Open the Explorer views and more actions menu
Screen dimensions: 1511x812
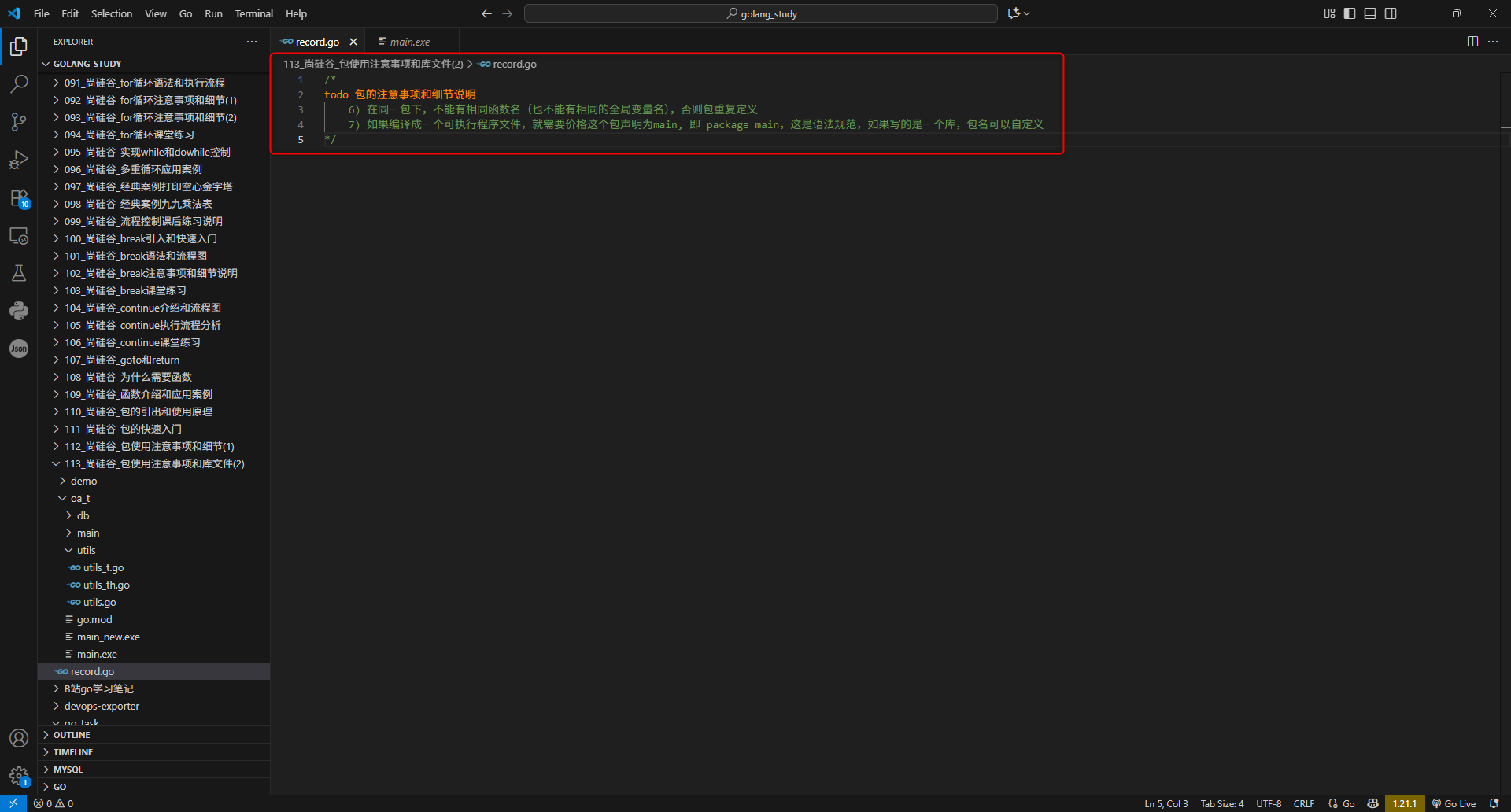252,42
